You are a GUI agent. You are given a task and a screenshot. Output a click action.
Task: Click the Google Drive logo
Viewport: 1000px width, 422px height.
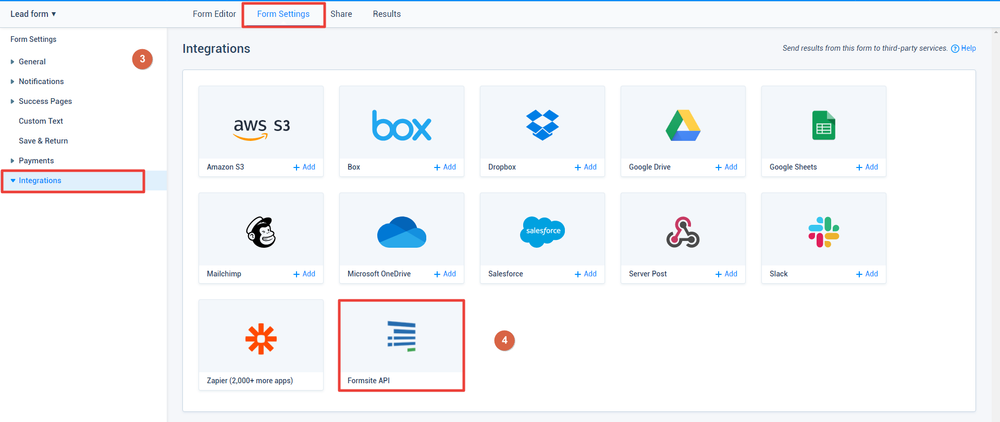pos(683,125)
